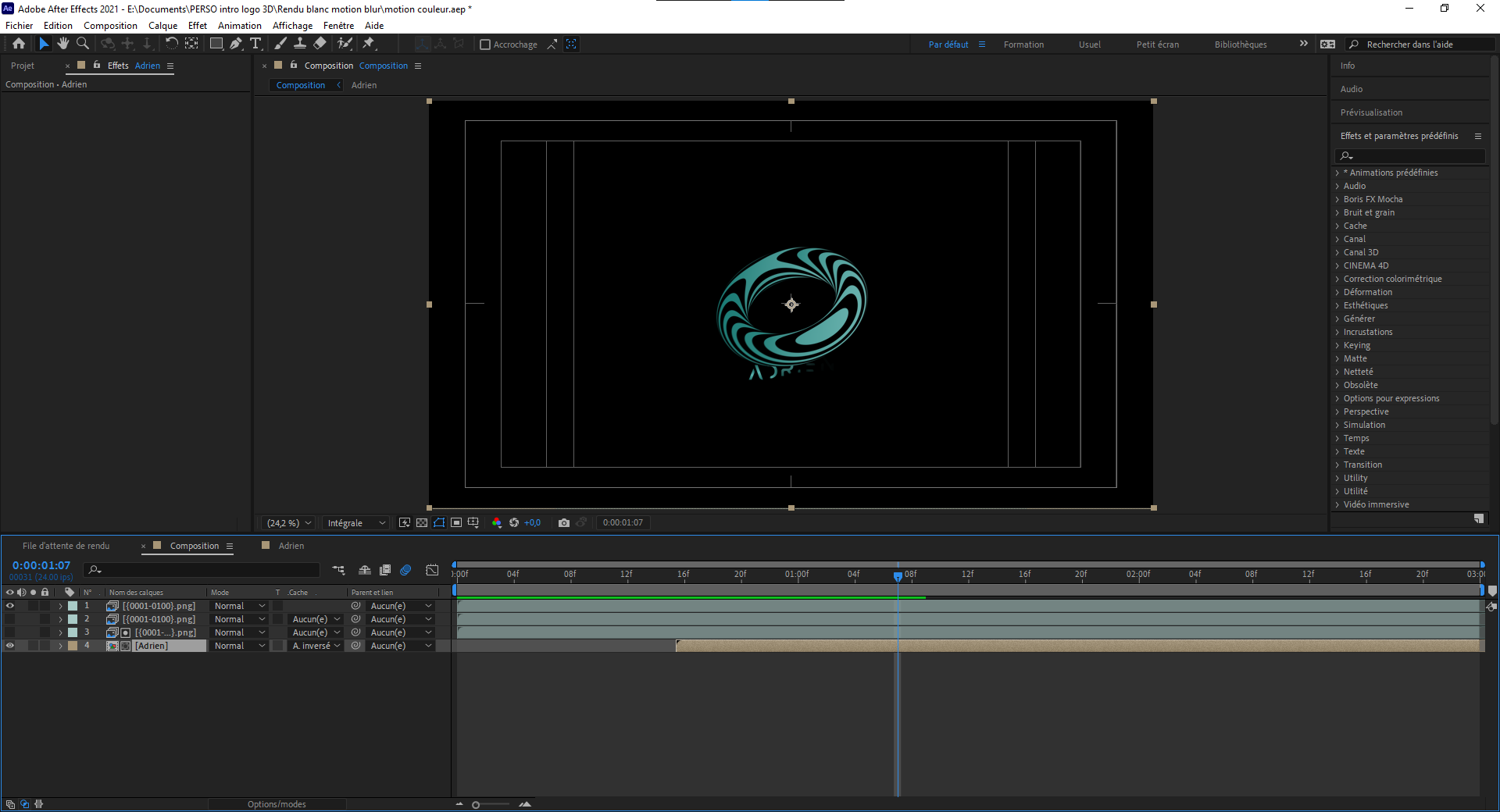Click the snapshot camera icon
Viewport: 1500px width, 812px height.
(x=563, y=523)
